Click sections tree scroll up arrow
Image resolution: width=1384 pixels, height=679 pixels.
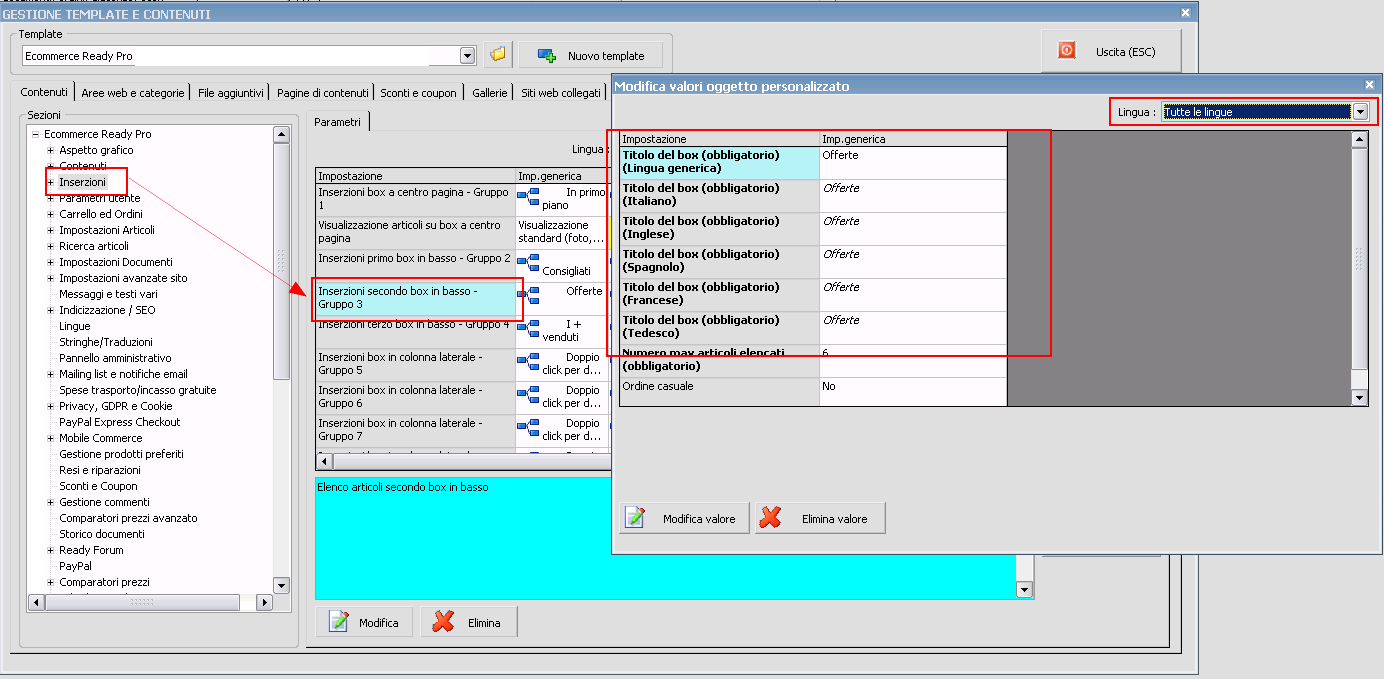coord(281,134)
